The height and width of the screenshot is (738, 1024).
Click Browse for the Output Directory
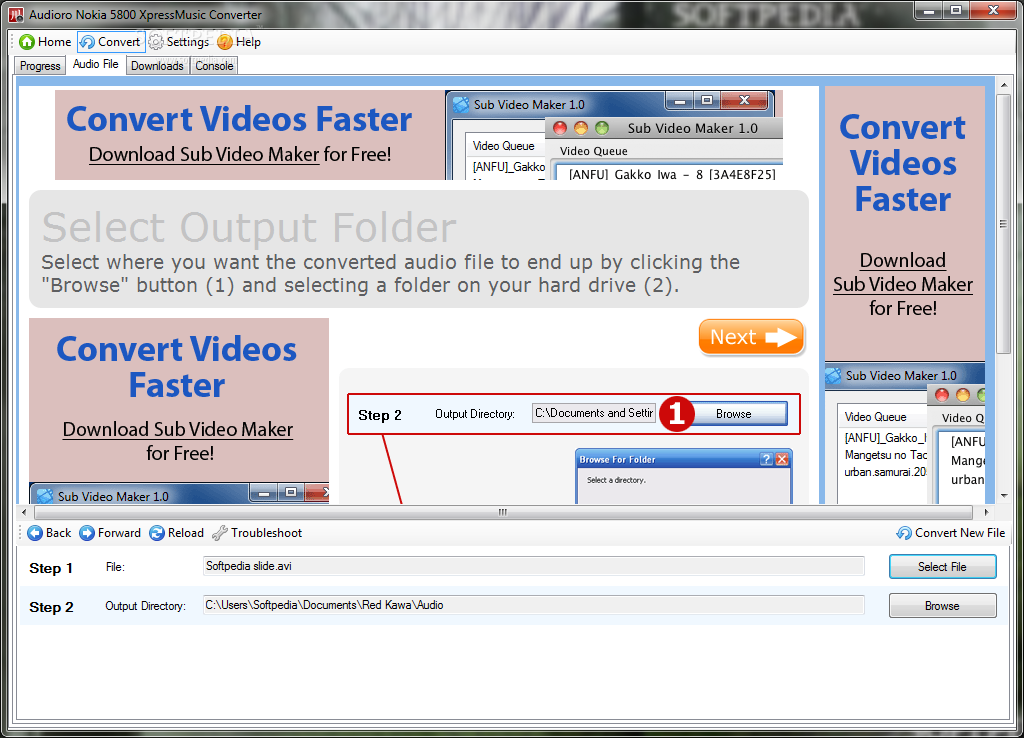tap(942, 606)
